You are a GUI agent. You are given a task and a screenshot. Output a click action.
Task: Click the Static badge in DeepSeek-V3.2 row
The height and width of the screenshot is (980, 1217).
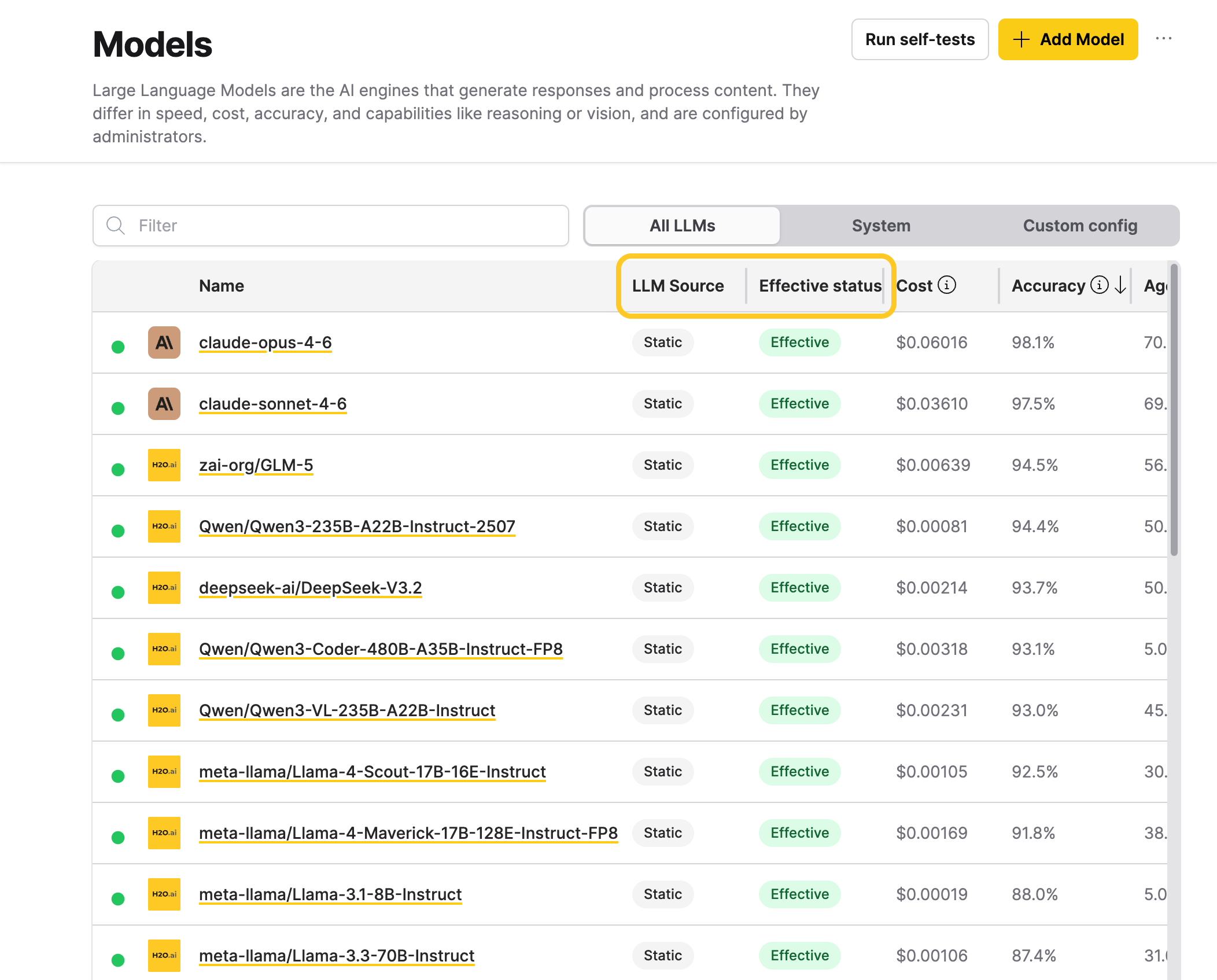[x=663, y=588]
